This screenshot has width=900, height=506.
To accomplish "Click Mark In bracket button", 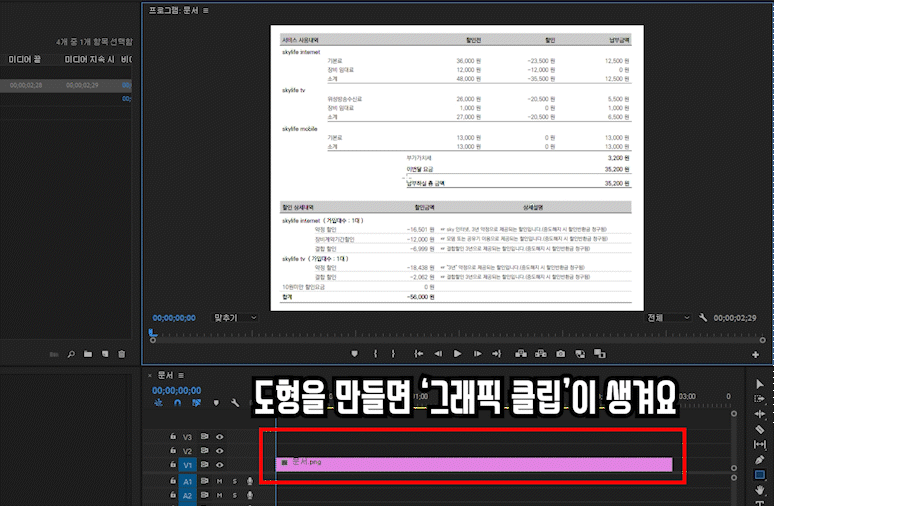I will tap(375, 354).
